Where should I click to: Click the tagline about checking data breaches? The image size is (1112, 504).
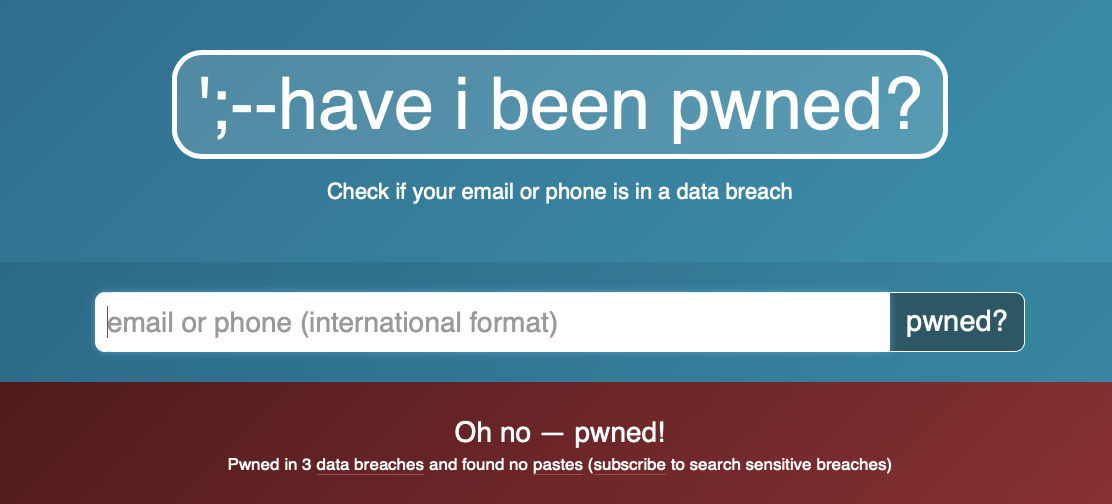(x=559, y=191)
